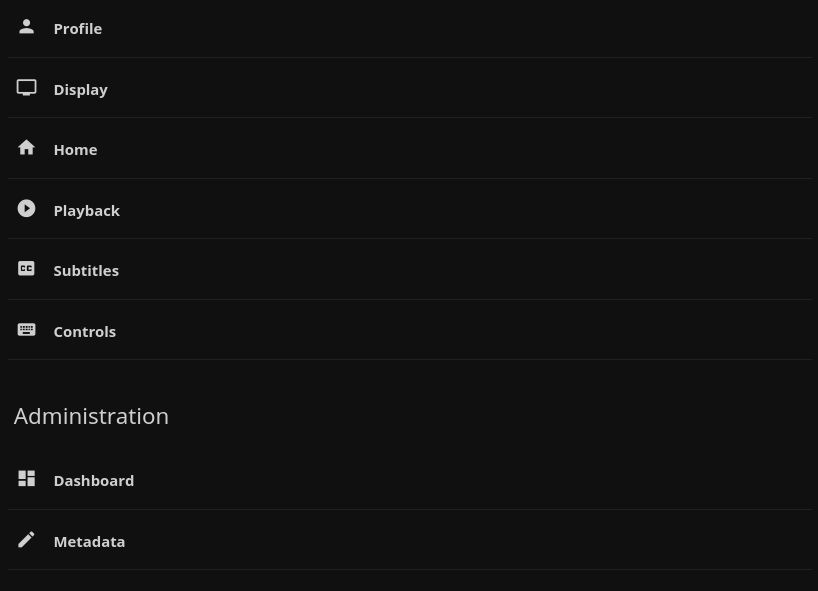818x591 pixels.
Task: Click the Controls keyboard icon
Action: [x=27, y=330]
